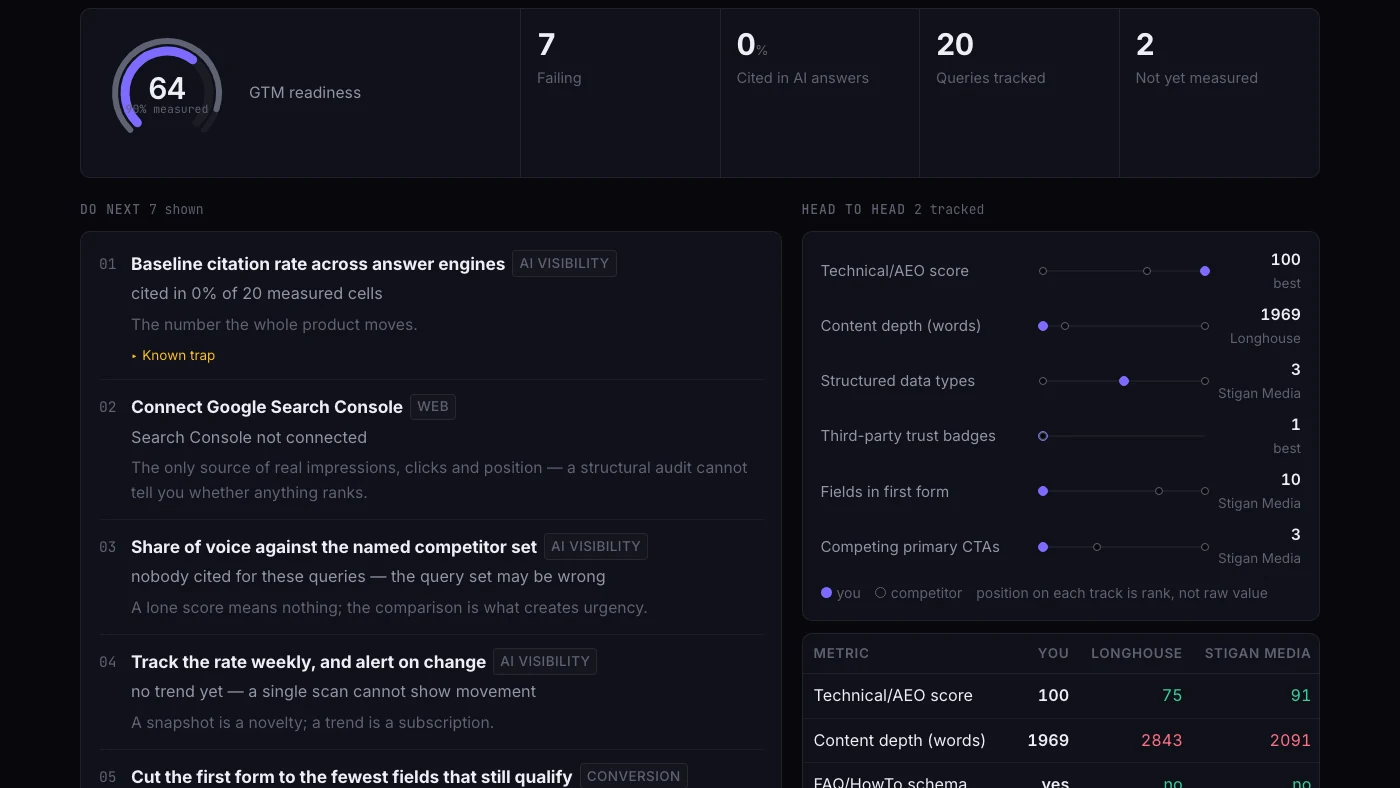Click your purple marker on Structured data types track

1124,381
